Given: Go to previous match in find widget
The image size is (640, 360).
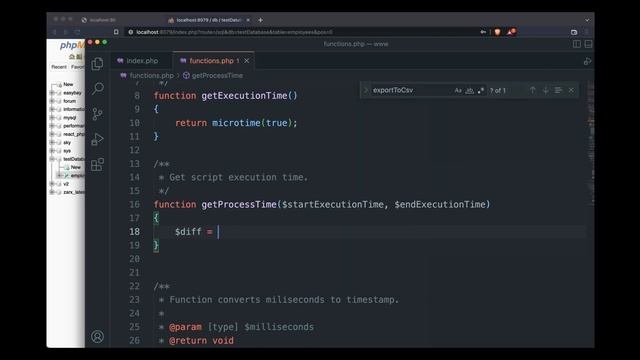Looking at the screenshot, I should (x=532, y=90).
